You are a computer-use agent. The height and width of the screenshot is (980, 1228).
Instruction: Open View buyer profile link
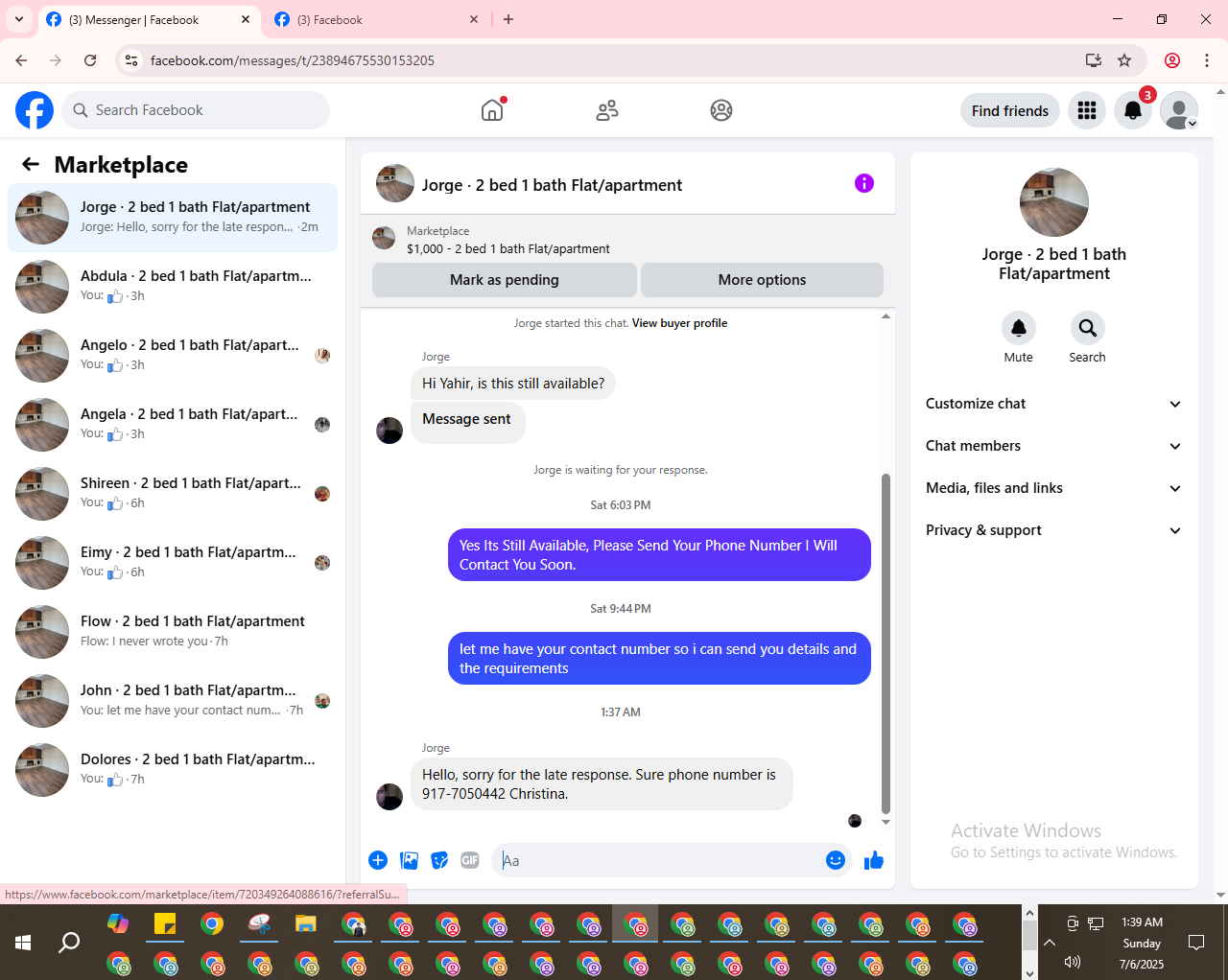(679, 323)
